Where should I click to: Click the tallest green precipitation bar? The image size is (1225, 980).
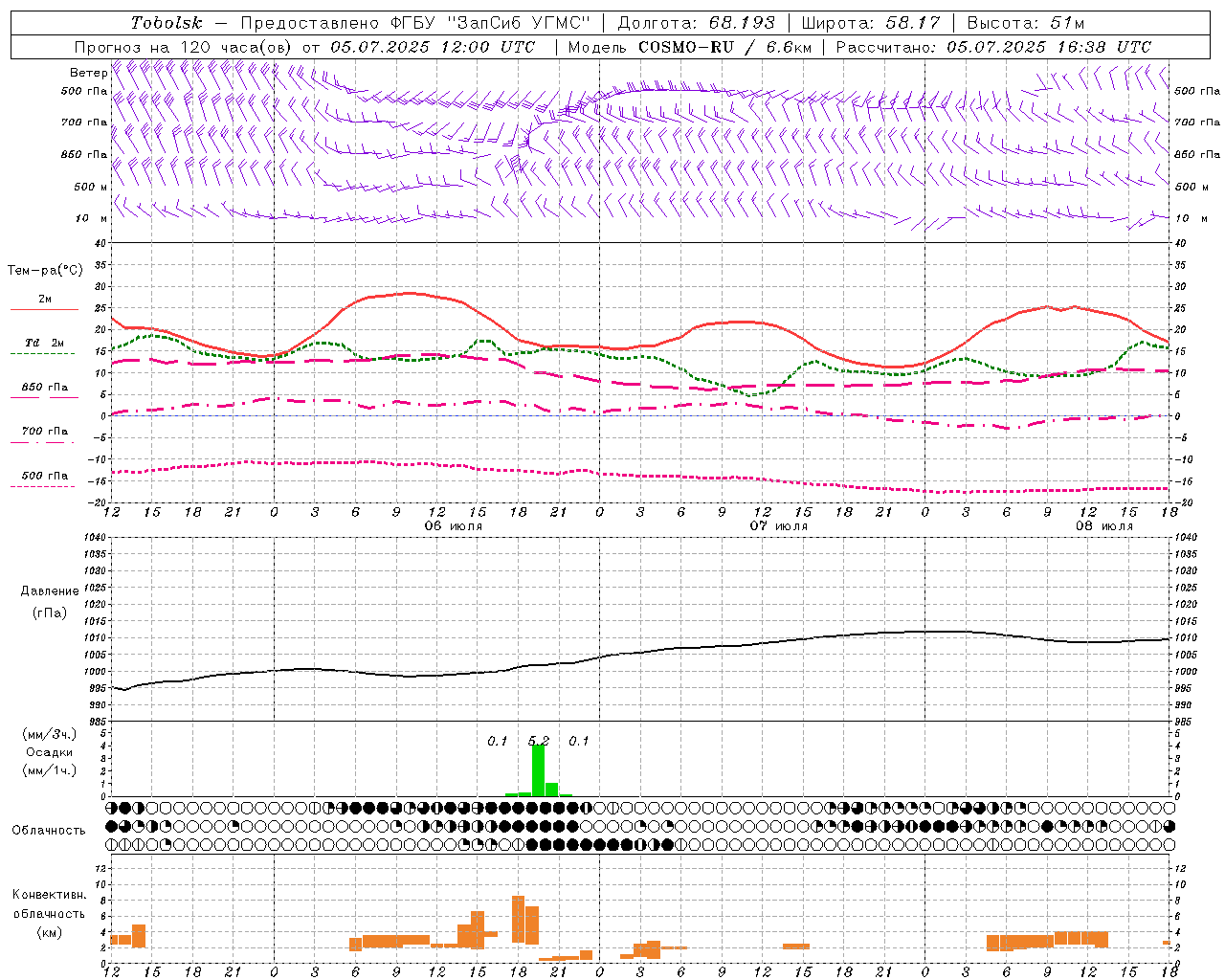(538, 770)
